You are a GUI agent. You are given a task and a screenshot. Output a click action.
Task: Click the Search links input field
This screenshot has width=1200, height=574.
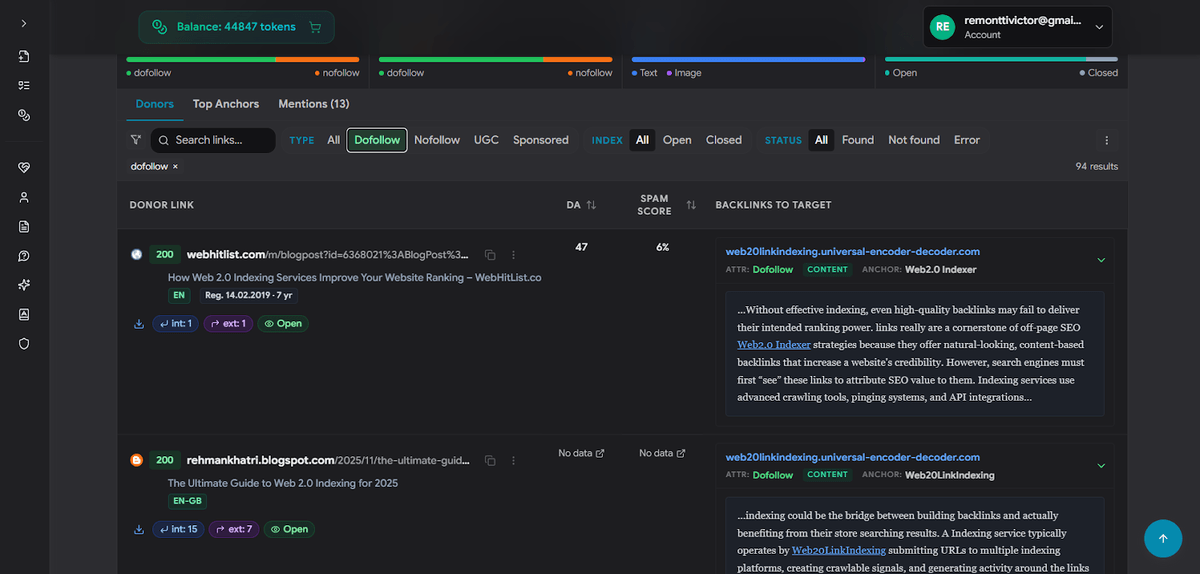(220, 140)
